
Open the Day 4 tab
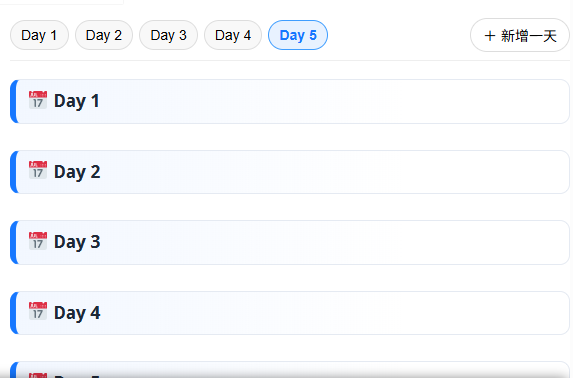pos(233,35)
